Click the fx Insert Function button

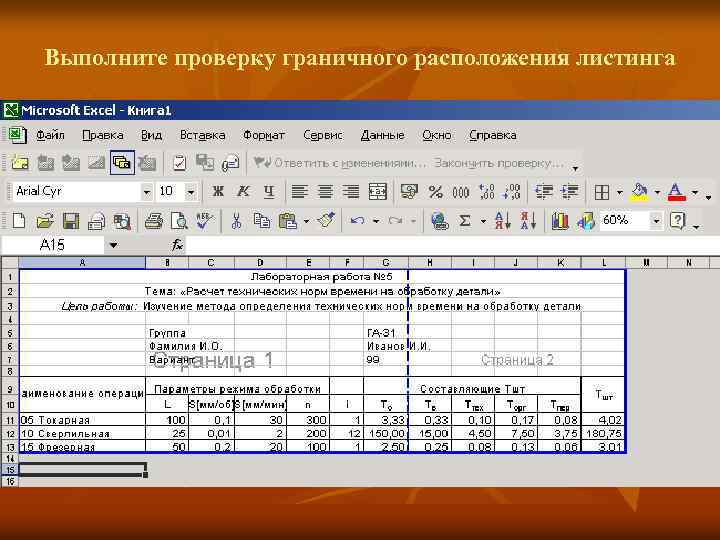point(177,245)
